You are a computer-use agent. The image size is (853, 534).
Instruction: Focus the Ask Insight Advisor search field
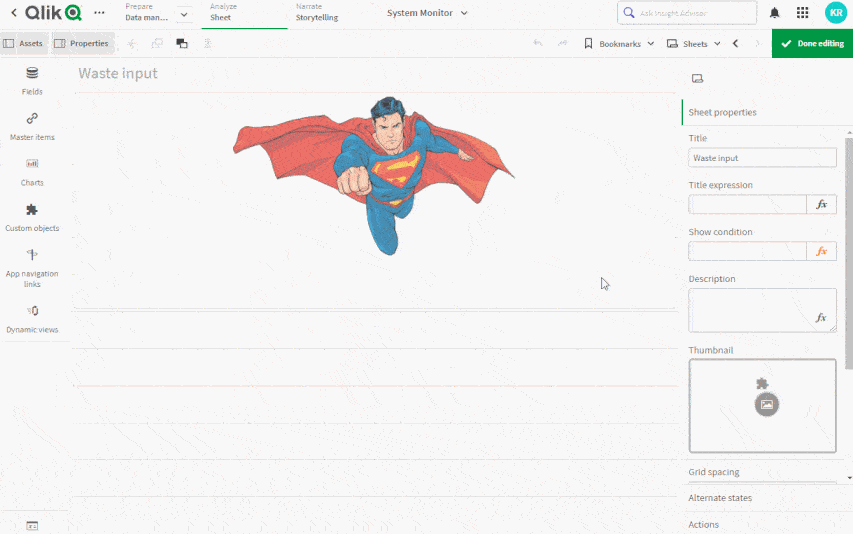pyautogui.click(x=687, y=13)
